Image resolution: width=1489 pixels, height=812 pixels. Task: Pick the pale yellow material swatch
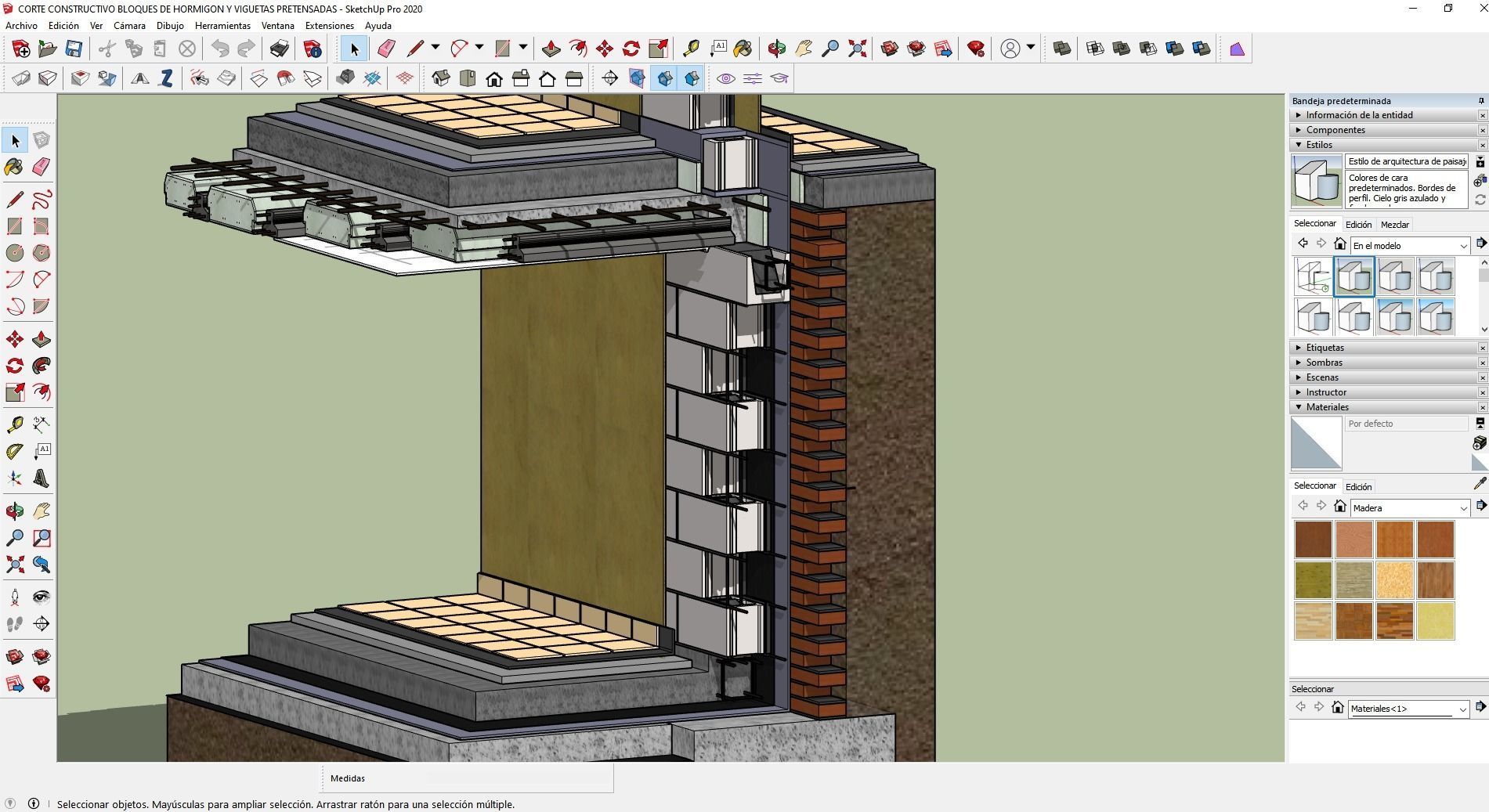click(1436, 621)
